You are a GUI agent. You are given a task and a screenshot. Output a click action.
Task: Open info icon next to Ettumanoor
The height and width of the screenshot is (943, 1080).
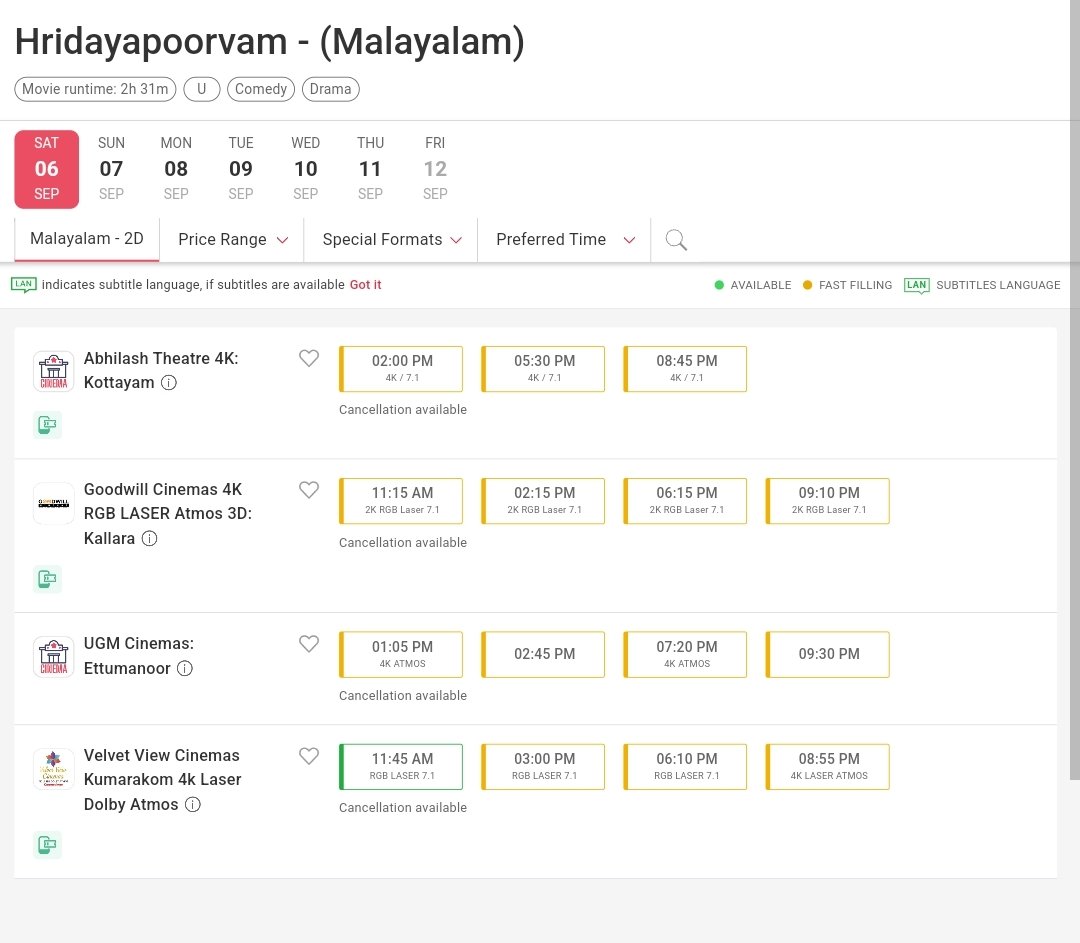point(184,668)
